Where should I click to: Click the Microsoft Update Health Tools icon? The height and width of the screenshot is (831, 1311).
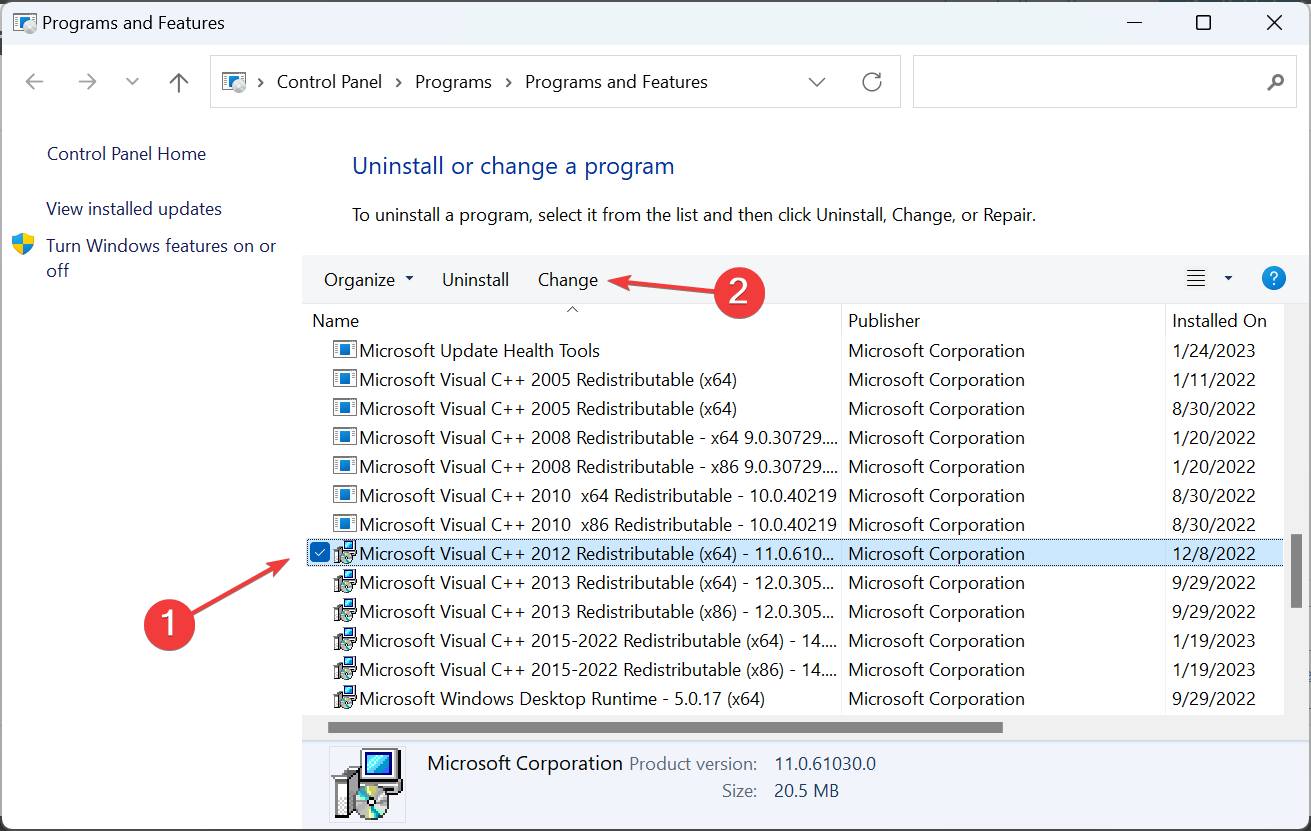tap(345, 351)
